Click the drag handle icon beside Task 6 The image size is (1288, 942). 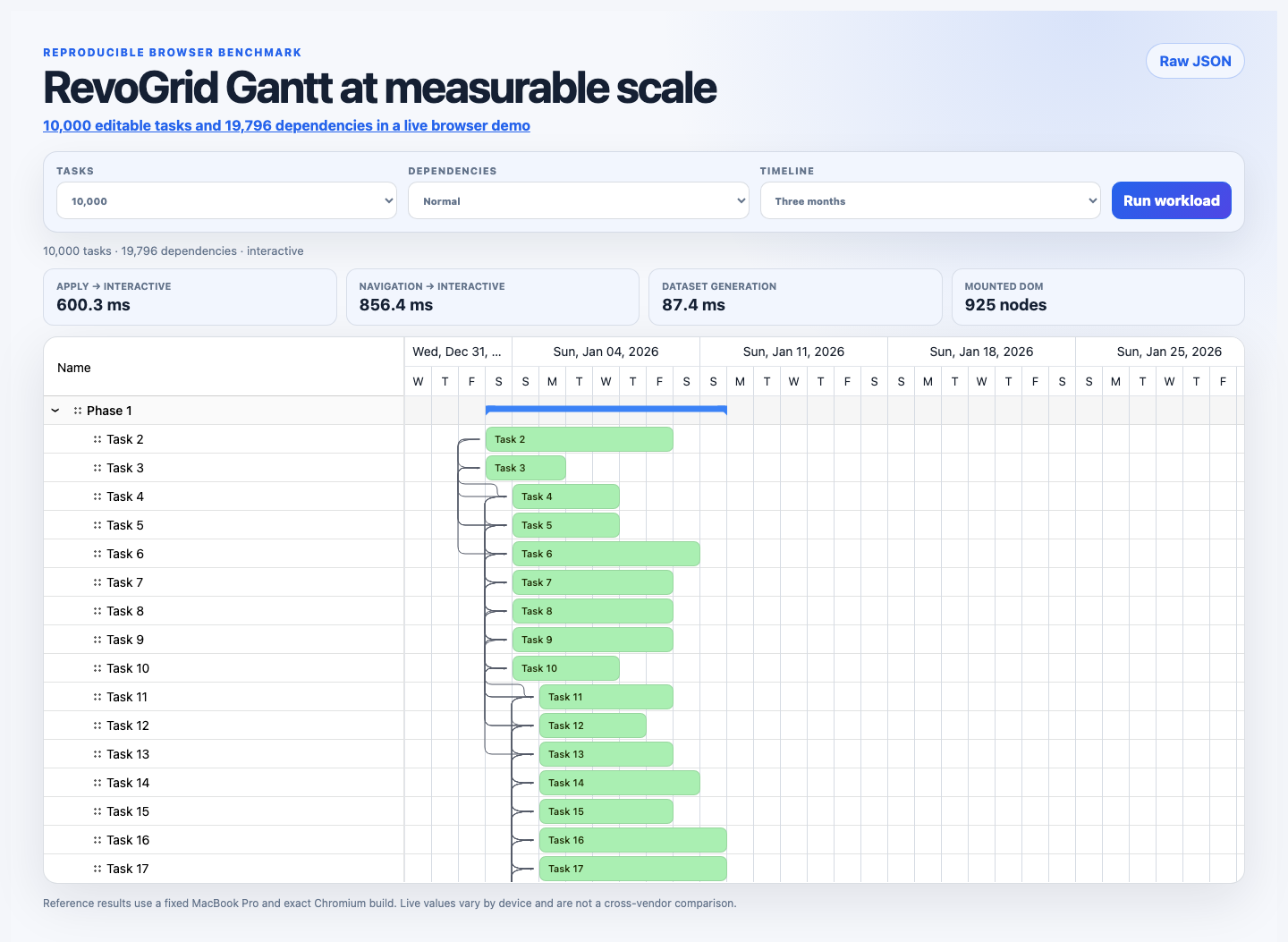coord(97,554)
